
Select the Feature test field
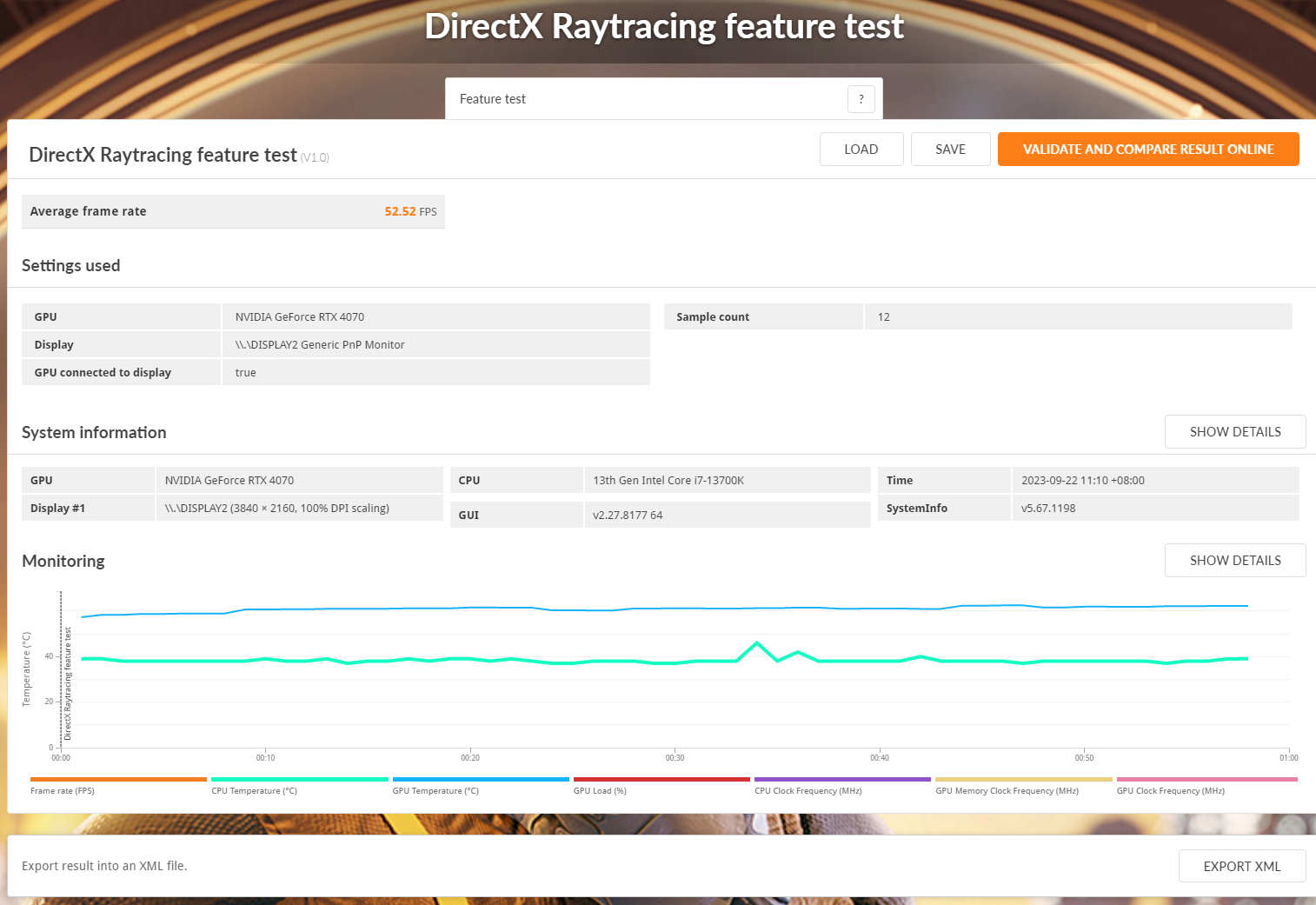664,99
